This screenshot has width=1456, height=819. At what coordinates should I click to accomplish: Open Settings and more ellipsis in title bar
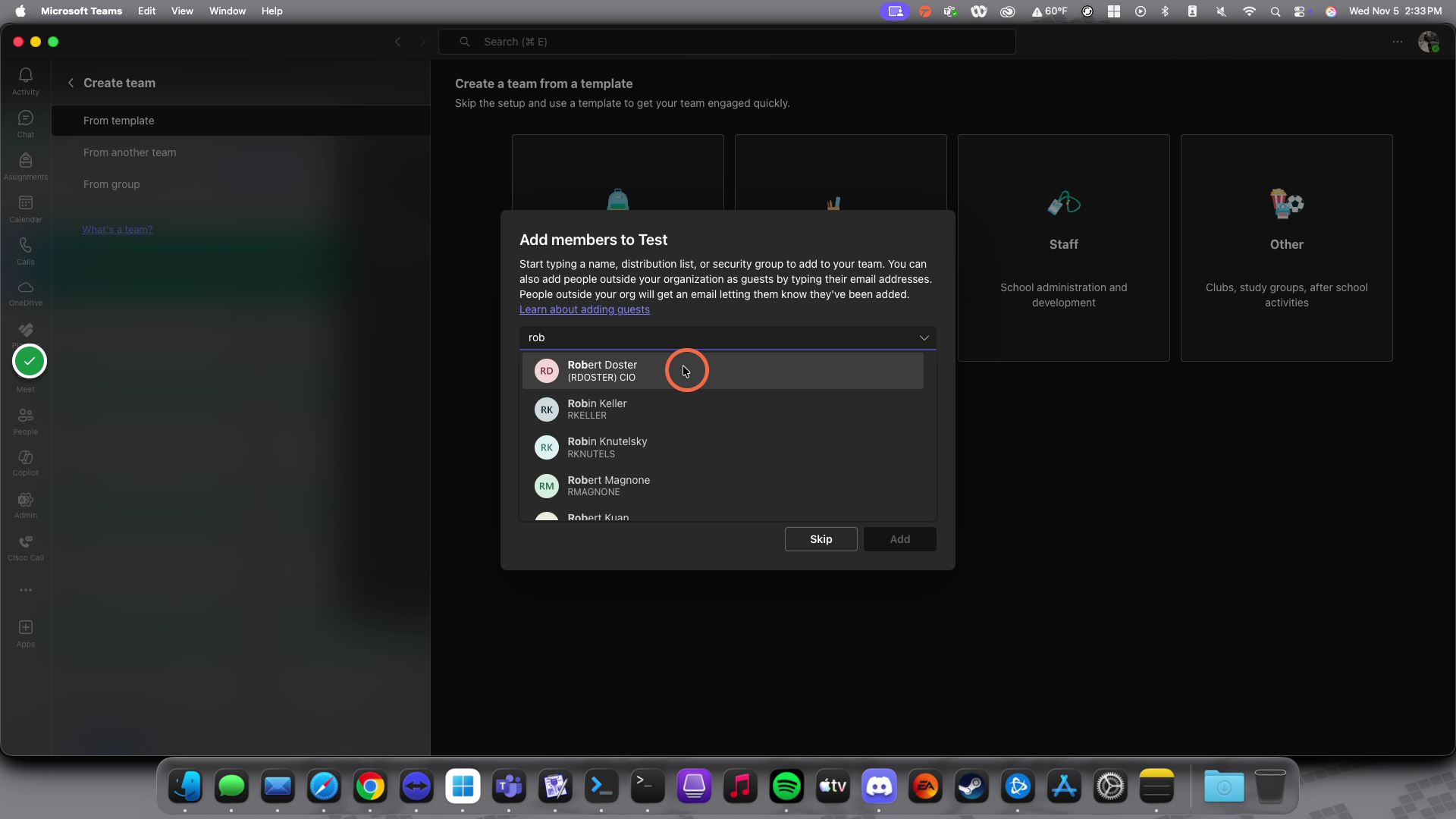[1398, 42]
